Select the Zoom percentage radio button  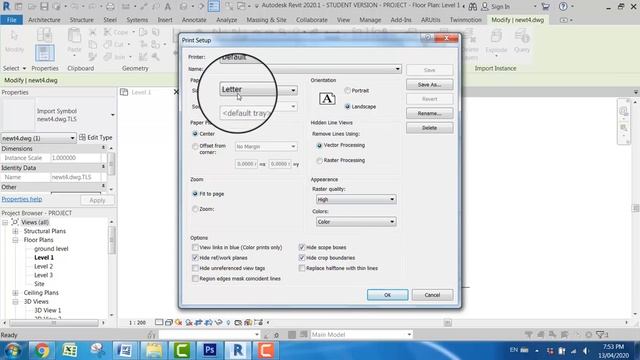195,209
